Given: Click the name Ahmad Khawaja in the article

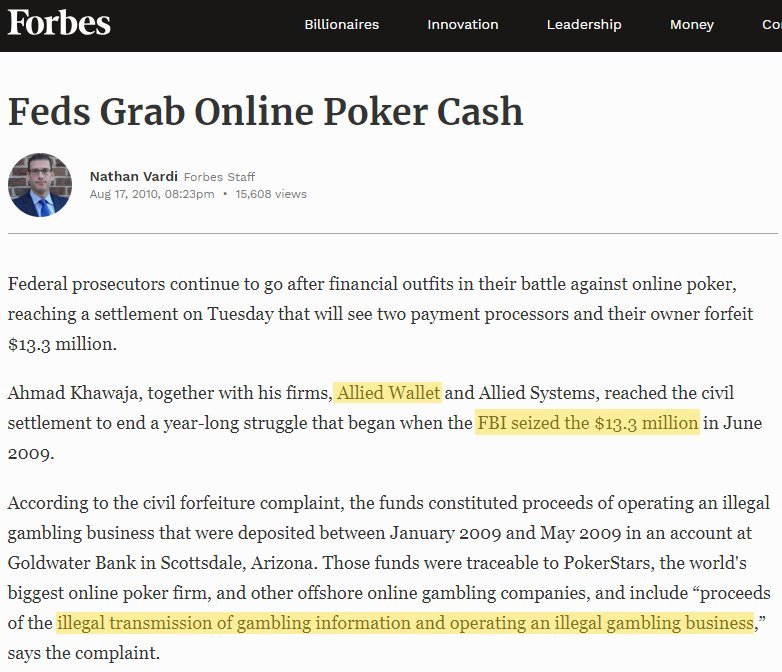Looking at the screenshot, I should pos(73,393).
